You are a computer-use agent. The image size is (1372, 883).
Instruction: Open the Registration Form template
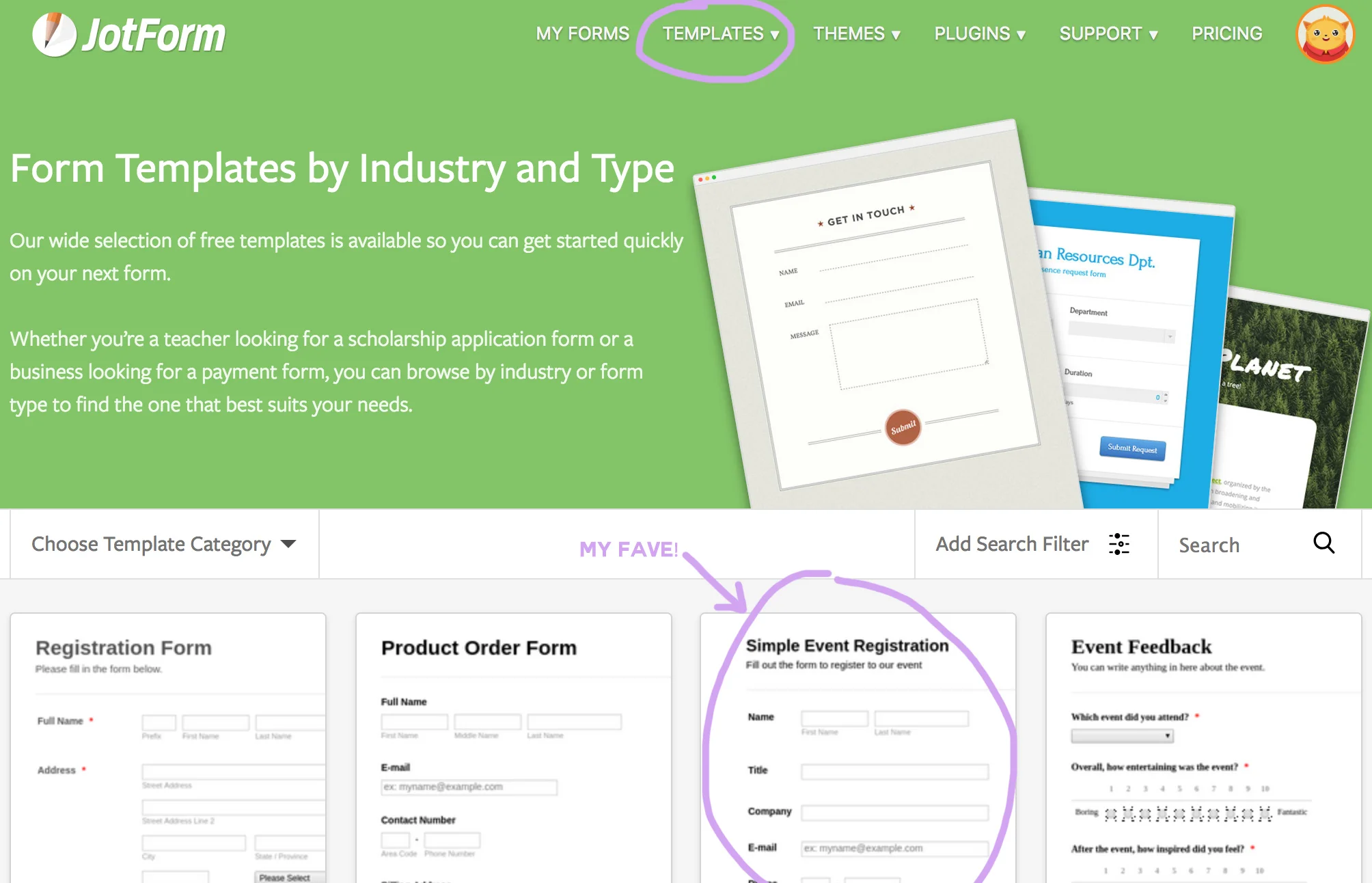point(168,748)
